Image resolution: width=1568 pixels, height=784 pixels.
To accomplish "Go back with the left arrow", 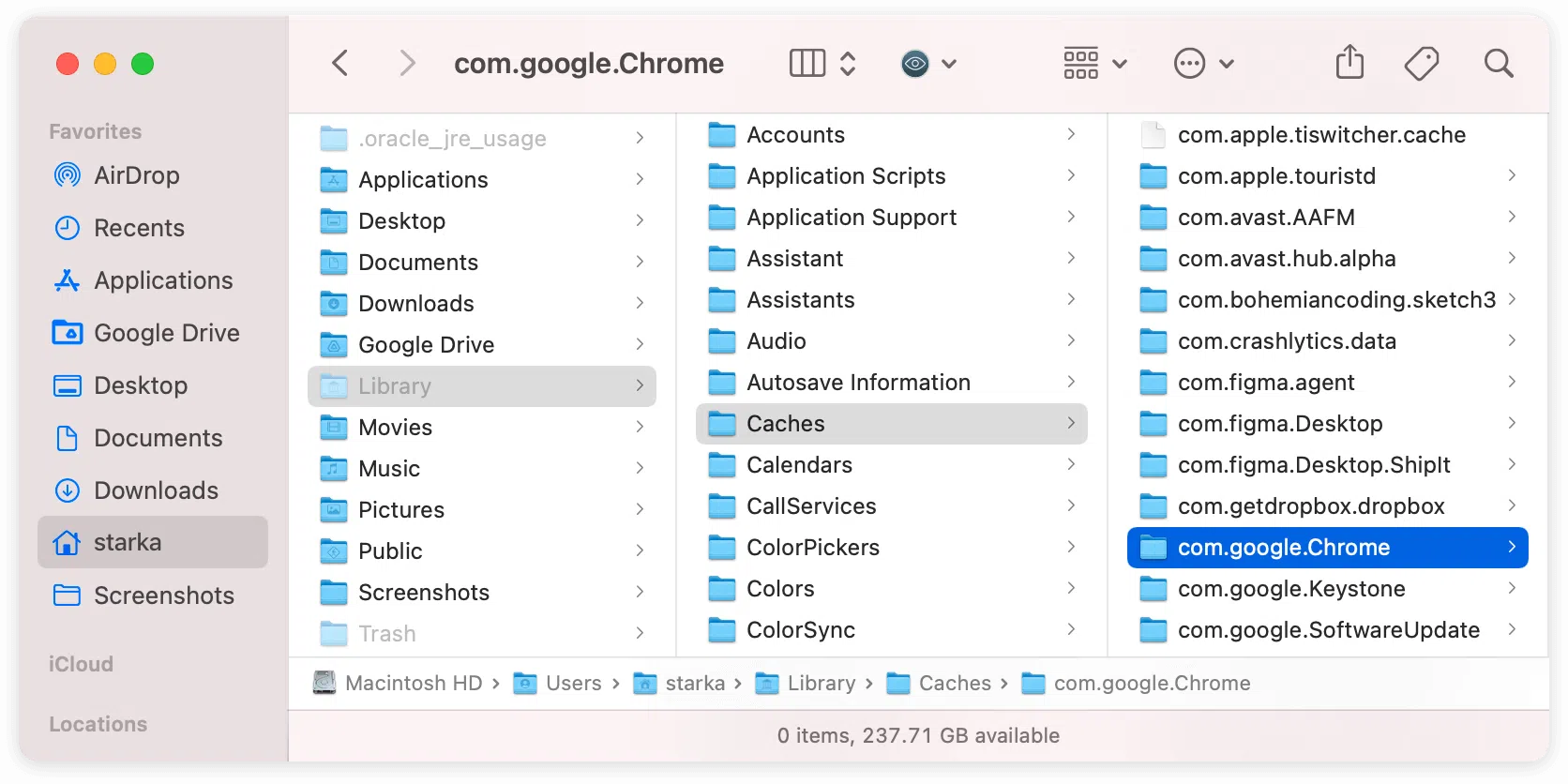I will [340, 64].
